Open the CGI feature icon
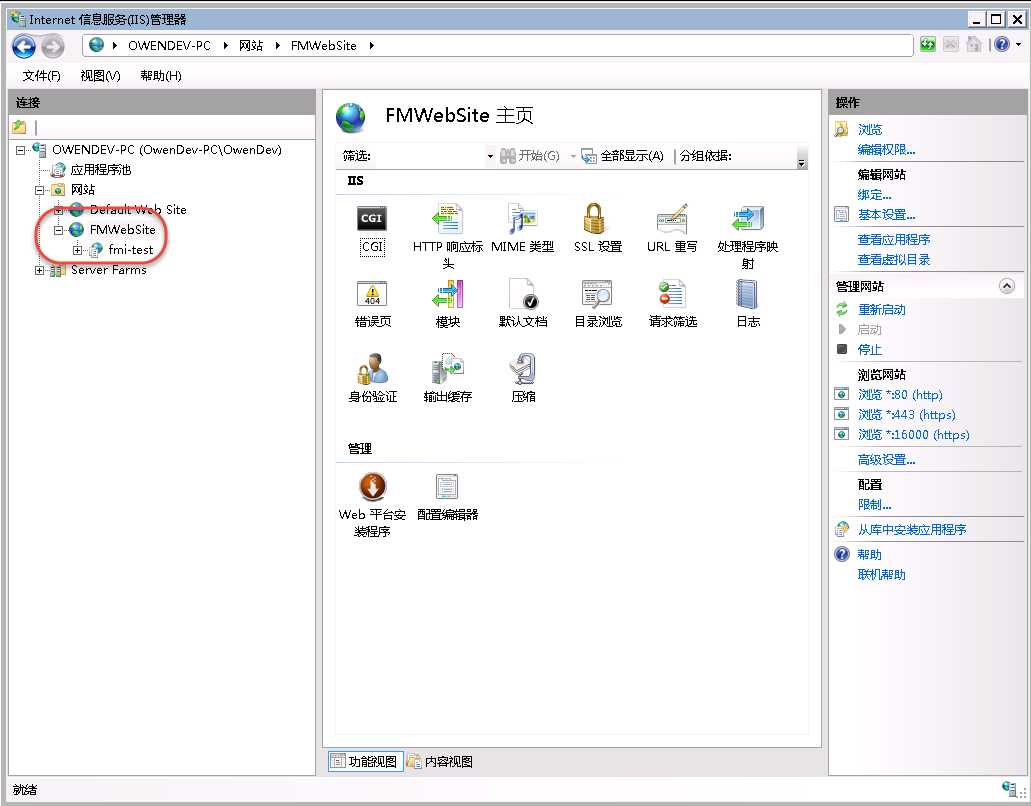Viewport: 1031px width, 806px height. (x=372, y=220)
